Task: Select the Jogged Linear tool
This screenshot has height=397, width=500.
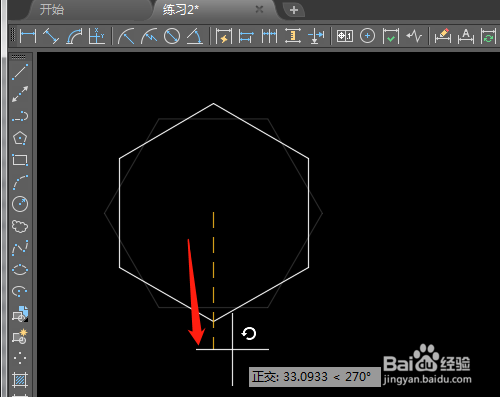Action: [414, 36]
